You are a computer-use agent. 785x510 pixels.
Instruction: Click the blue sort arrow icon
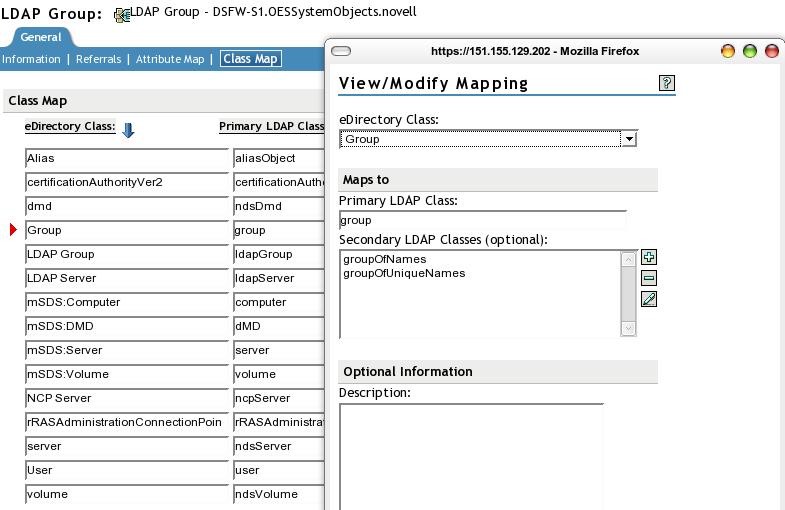click(128, 129)
